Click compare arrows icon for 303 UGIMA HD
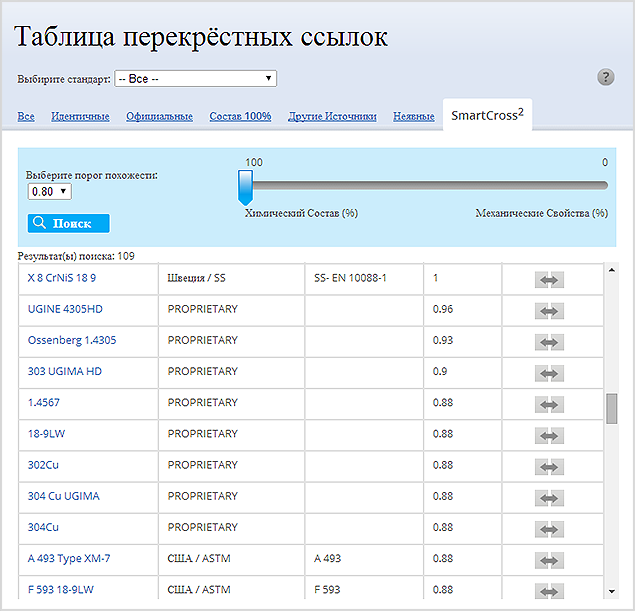Image resolution: width=635 pixels, height=611 pixels. click(549, 373)
